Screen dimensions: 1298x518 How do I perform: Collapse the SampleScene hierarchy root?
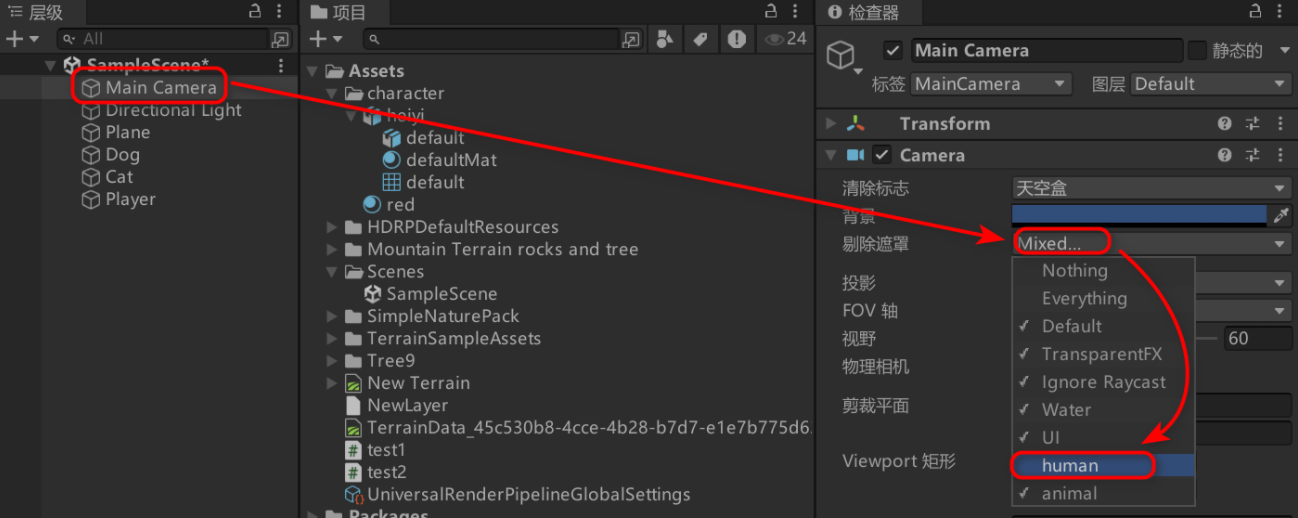(52, 65)
